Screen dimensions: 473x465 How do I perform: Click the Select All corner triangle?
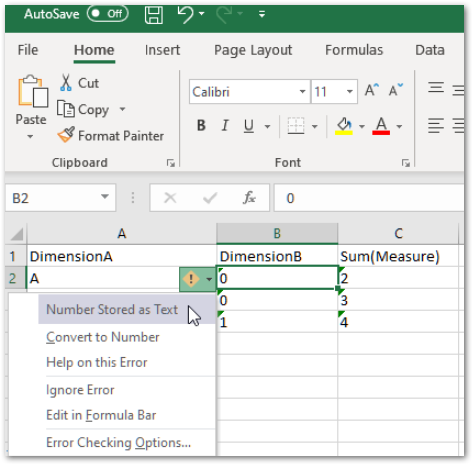click(x=17, y=234)
